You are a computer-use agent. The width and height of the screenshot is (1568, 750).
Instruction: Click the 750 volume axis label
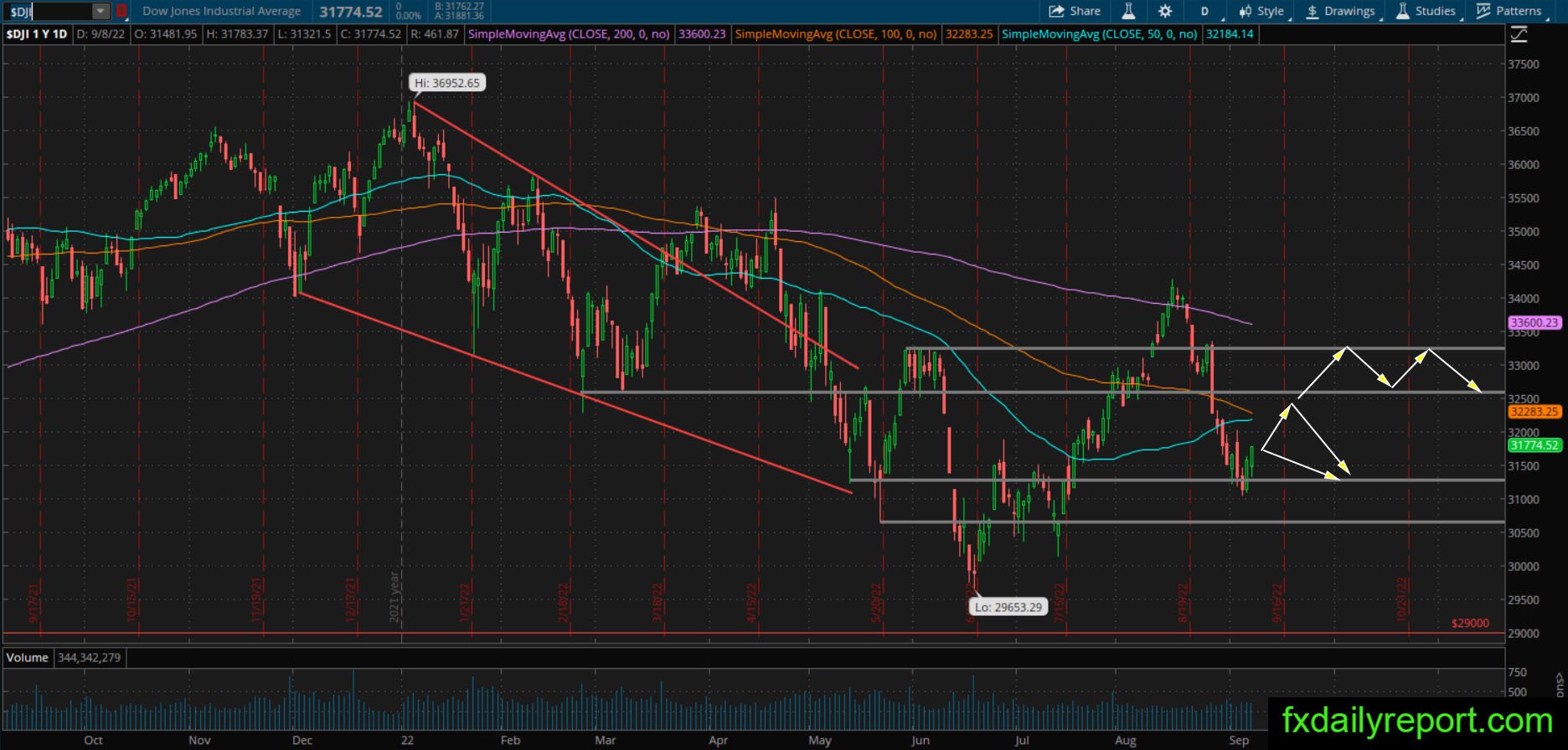click(1517, 672)
